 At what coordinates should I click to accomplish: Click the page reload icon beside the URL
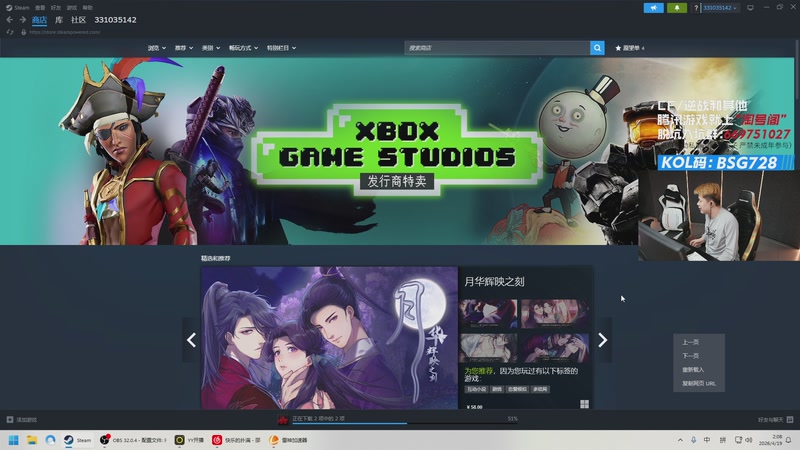click(x=10, y=32)
